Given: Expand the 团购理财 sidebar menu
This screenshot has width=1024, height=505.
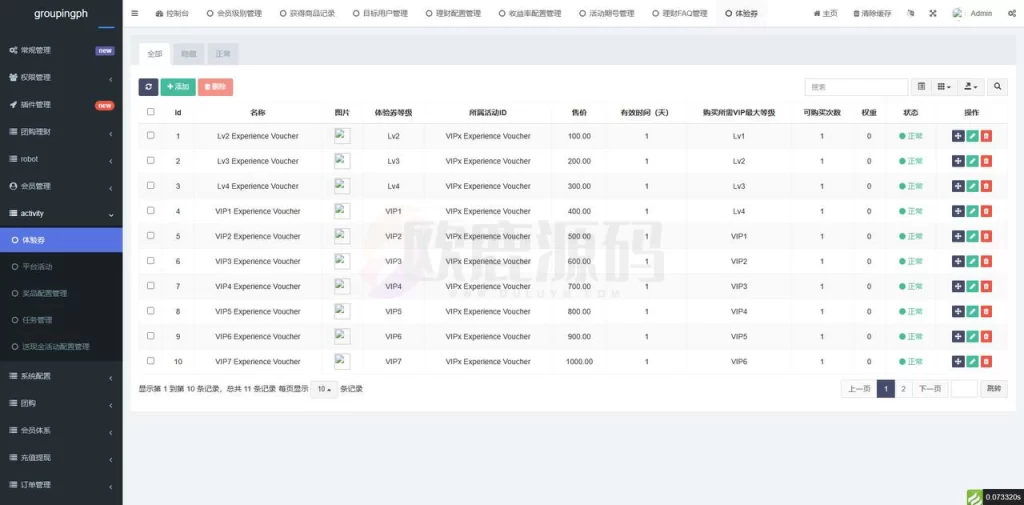Looking at the screenshot, I should click(61, 132).
